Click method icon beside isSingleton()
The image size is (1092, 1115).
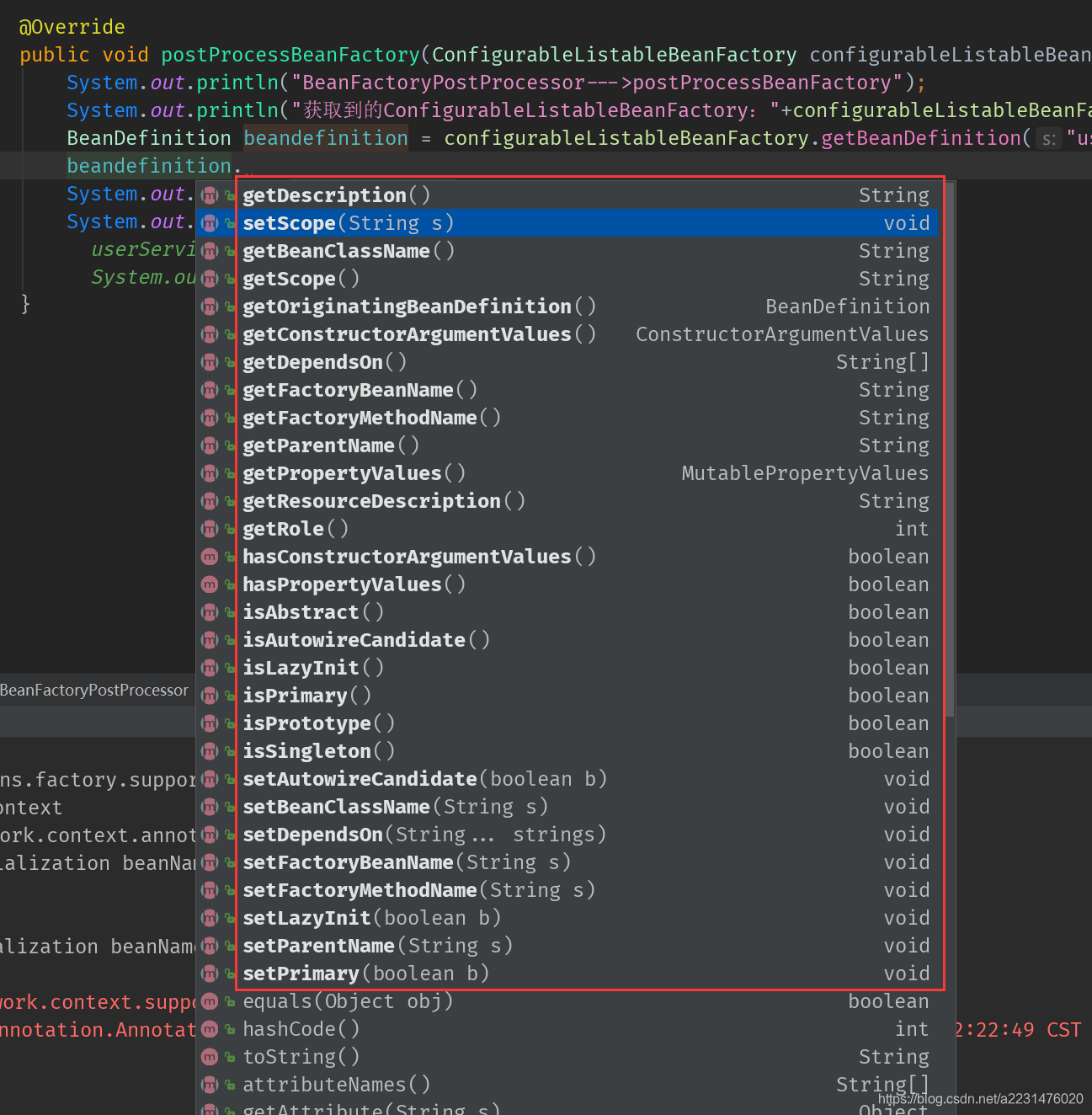tap(210, 751)
